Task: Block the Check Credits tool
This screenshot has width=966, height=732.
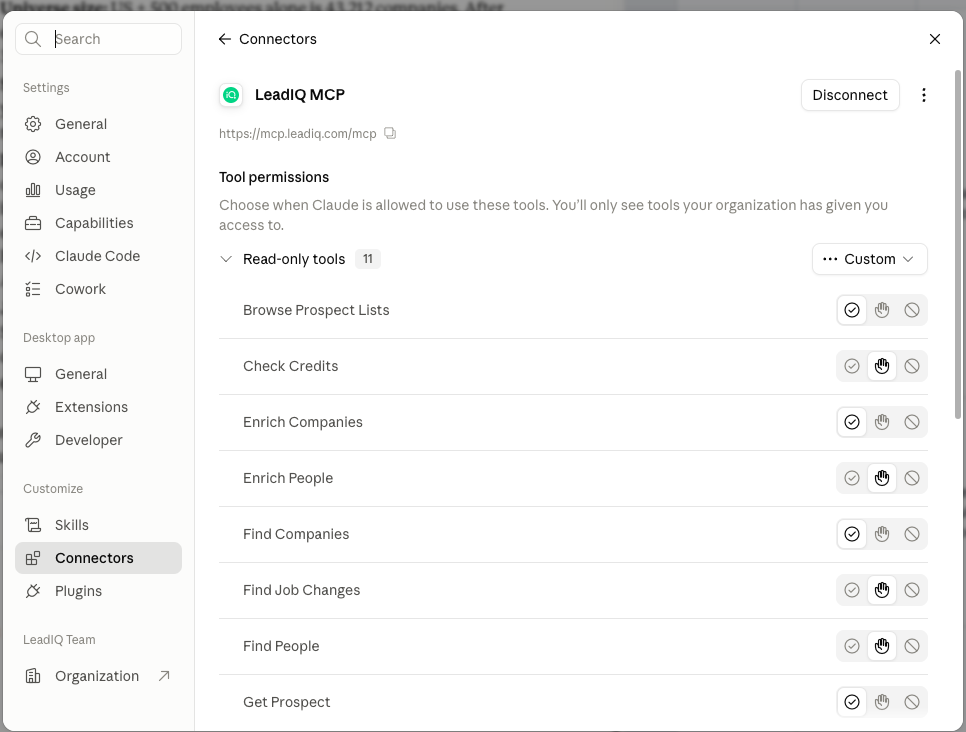Action: [x=912, y=366]
